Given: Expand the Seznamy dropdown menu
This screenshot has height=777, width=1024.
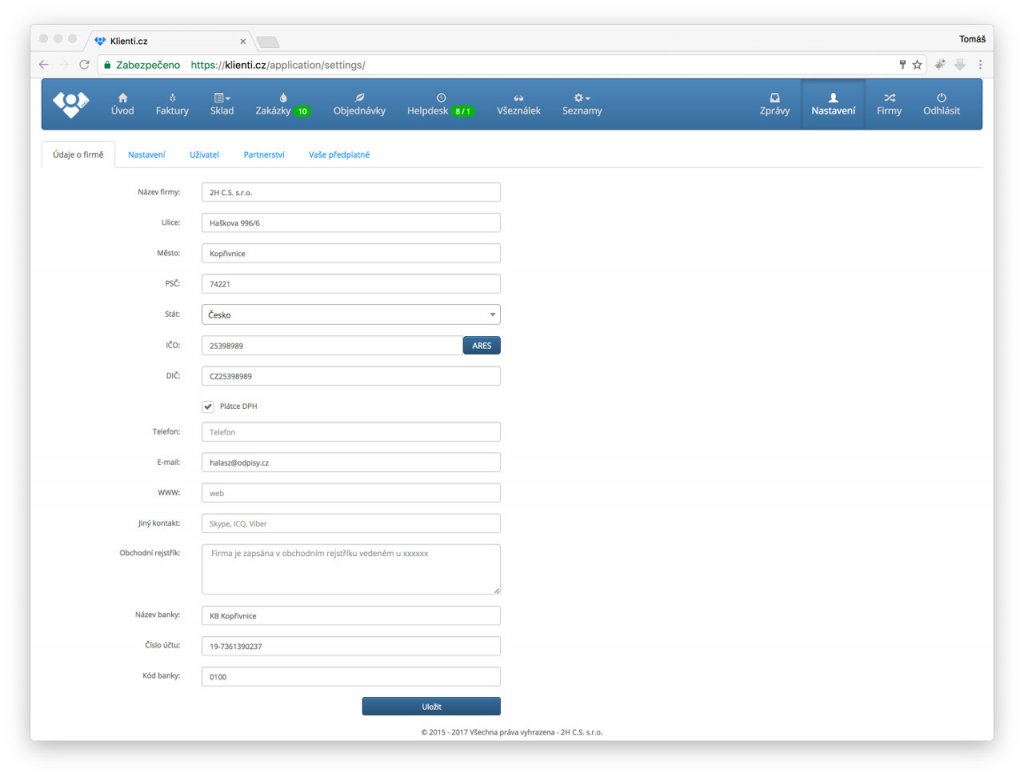Looking at the screenshot, I should pyautogui.click(x=582, y=104).
